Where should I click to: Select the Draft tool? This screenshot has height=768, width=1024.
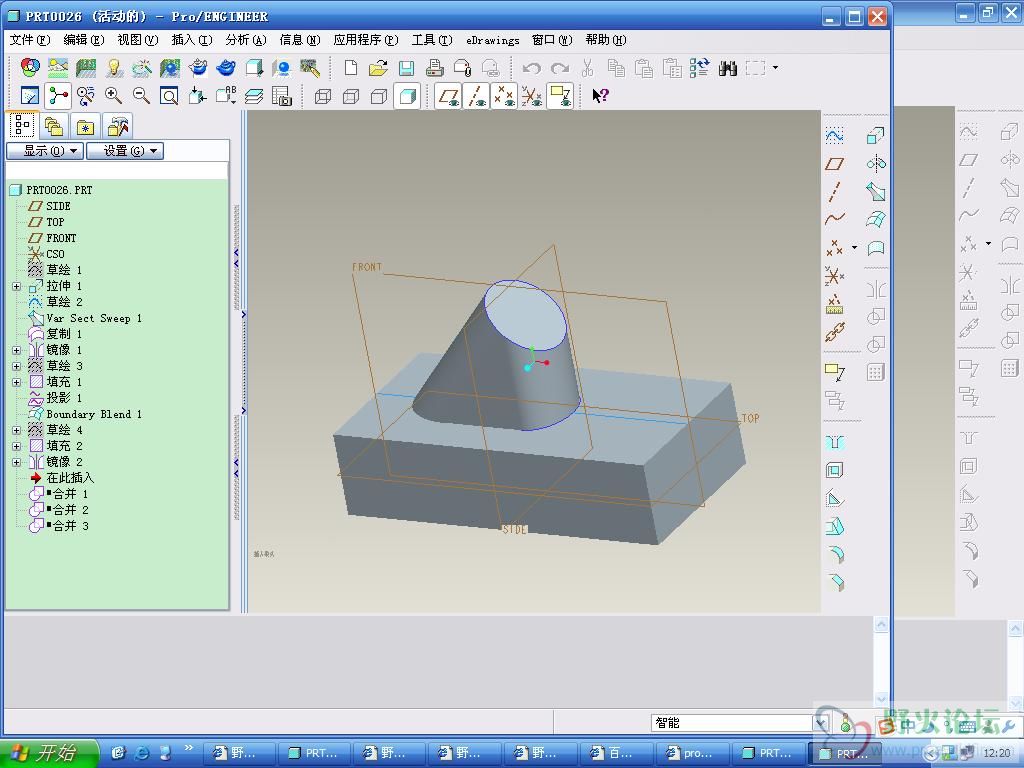(835, 526)
